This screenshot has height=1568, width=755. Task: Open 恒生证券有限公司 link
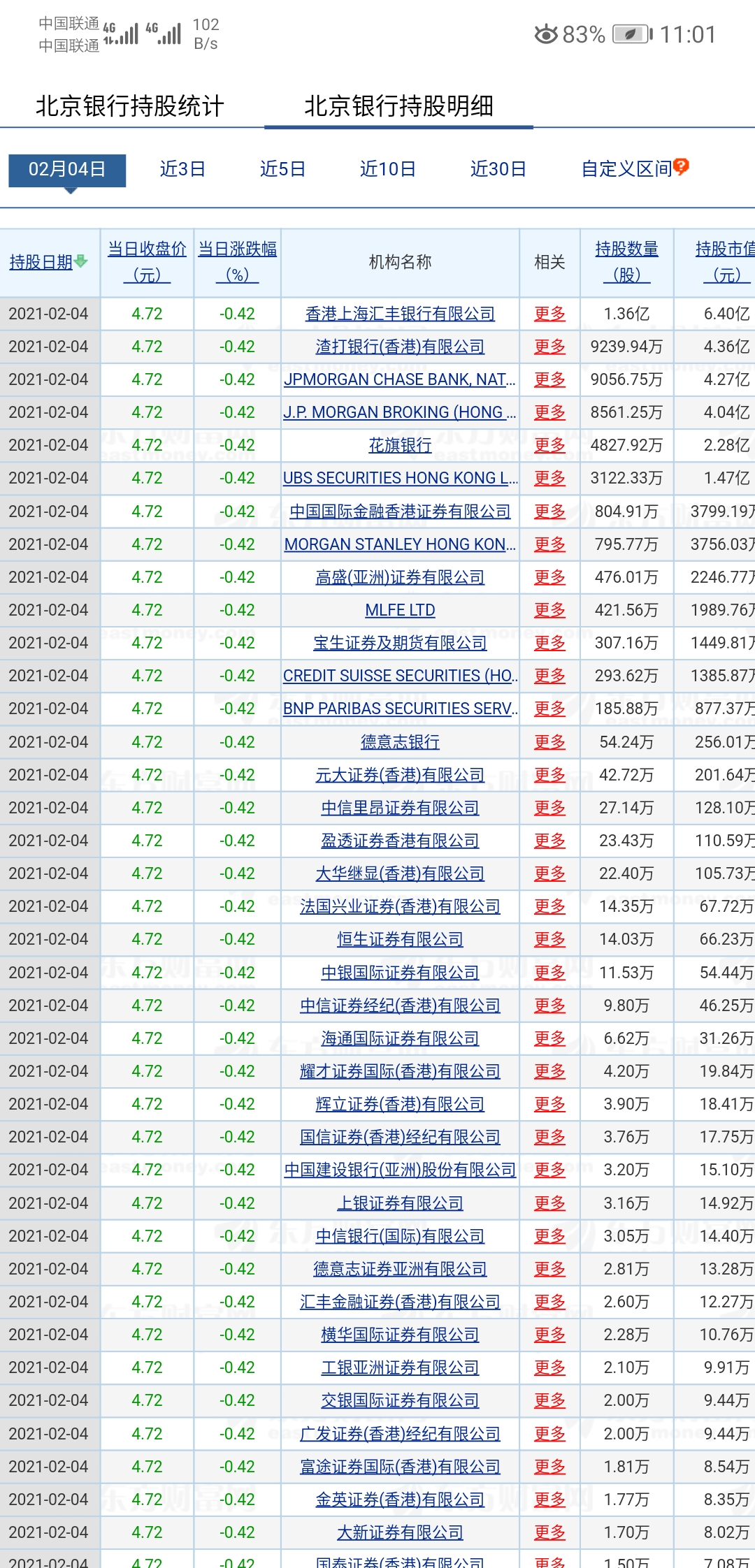pos(400,940)
